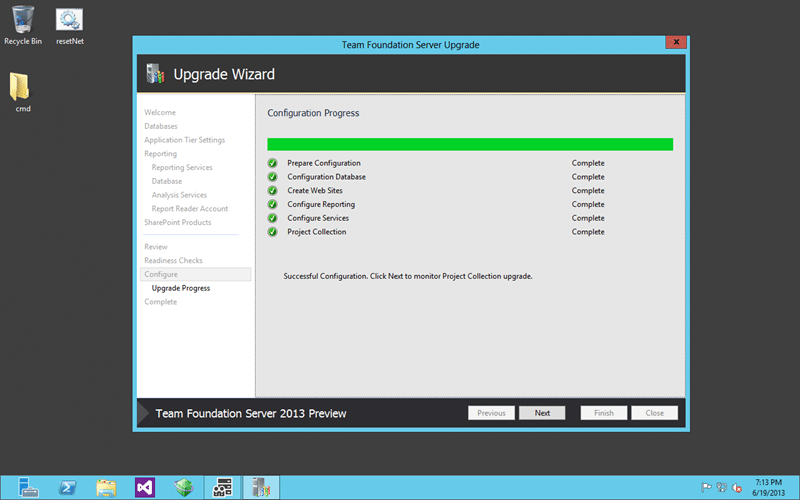
Task: Select the Complete wizard step
Action: point(160,302)
